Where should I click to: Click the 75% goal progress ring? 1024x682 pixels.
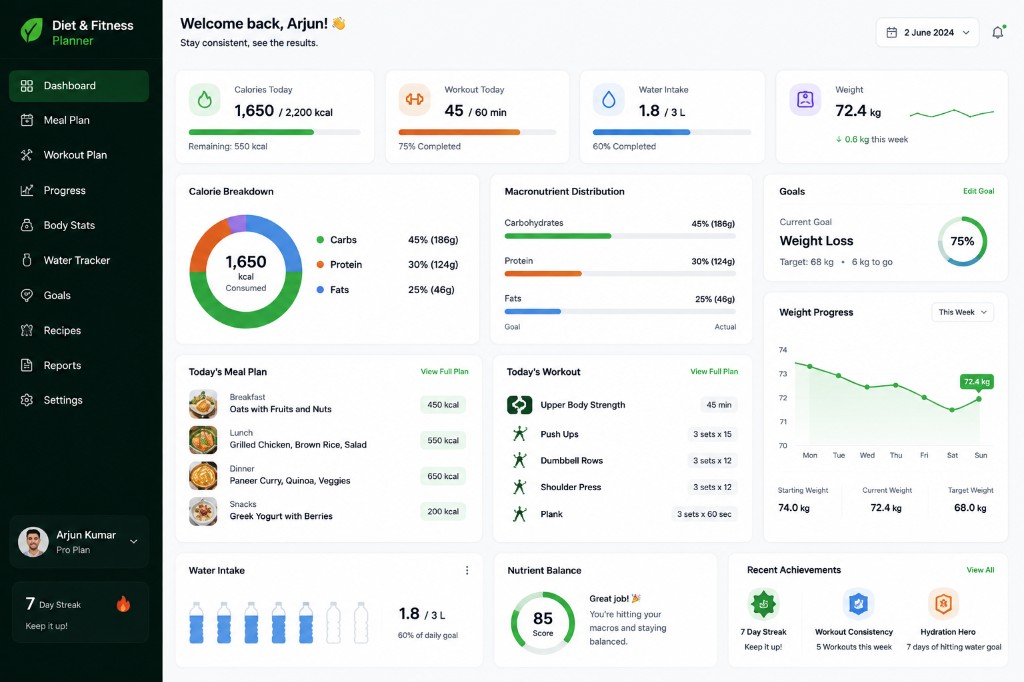(962, 241)
